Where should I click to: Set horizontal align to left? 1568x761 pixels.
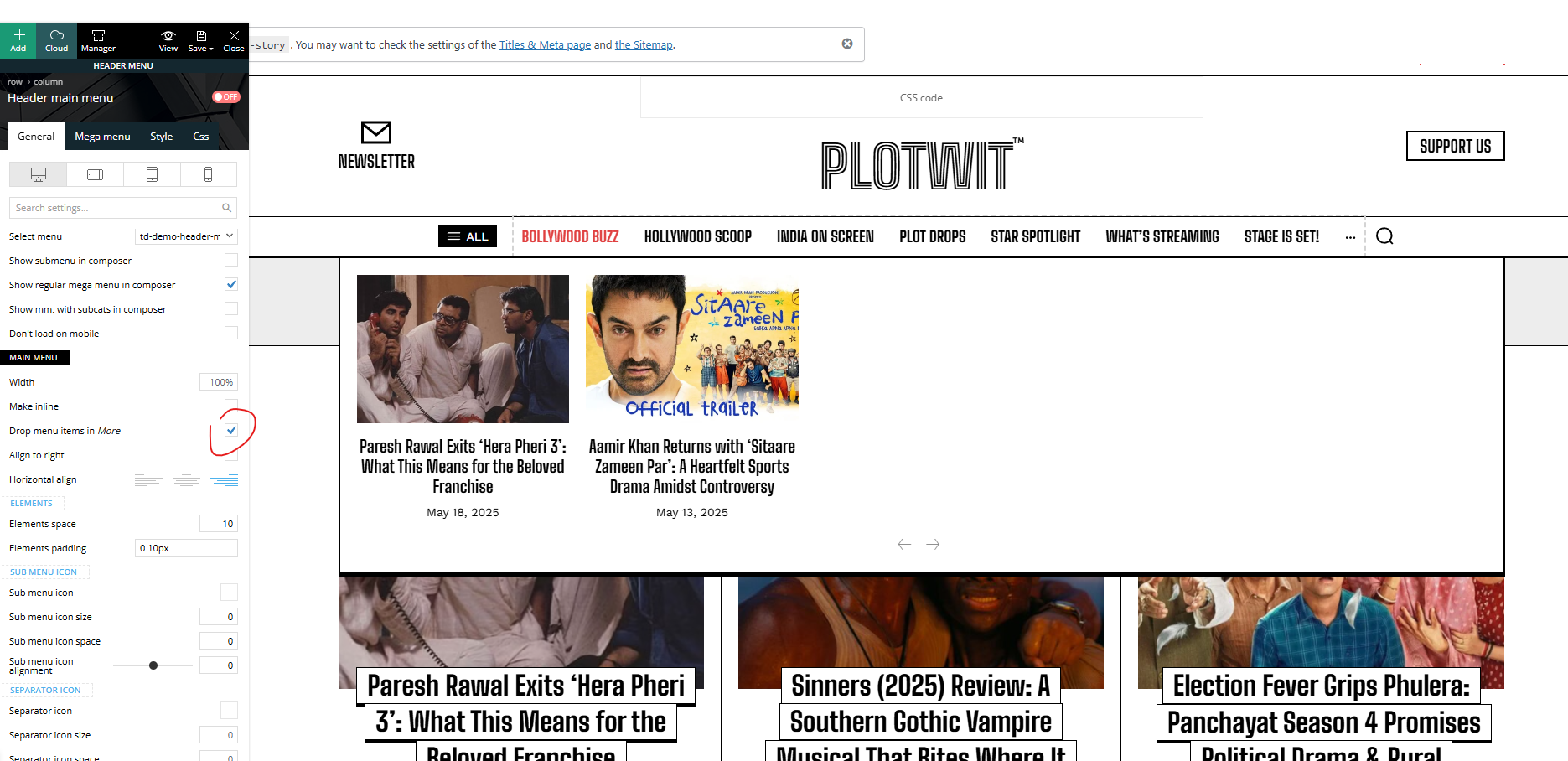tap(148, 479)
